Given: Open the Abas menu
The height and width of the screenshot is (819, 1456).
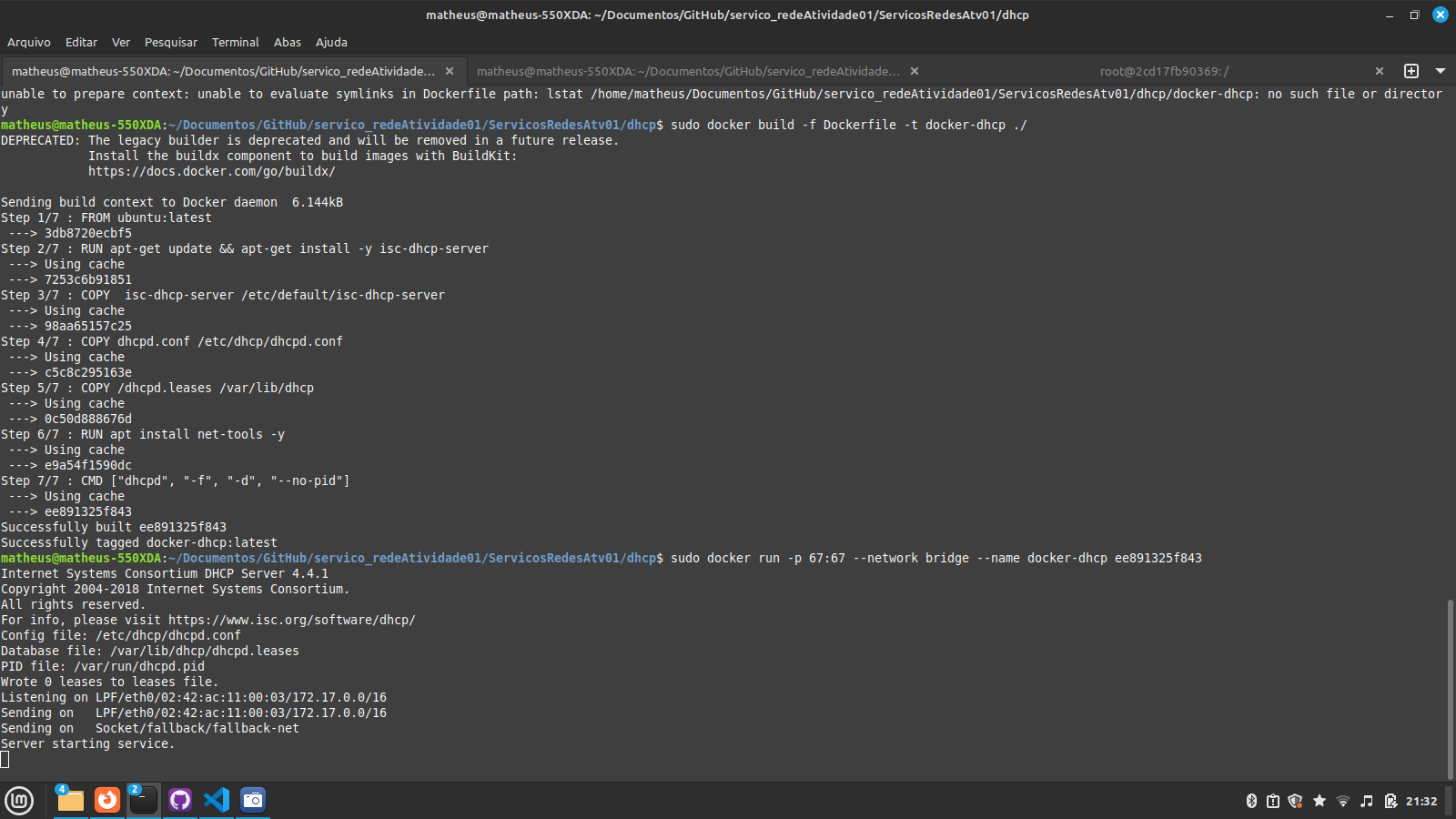Looking at the screenshot, I should (288, 42).
